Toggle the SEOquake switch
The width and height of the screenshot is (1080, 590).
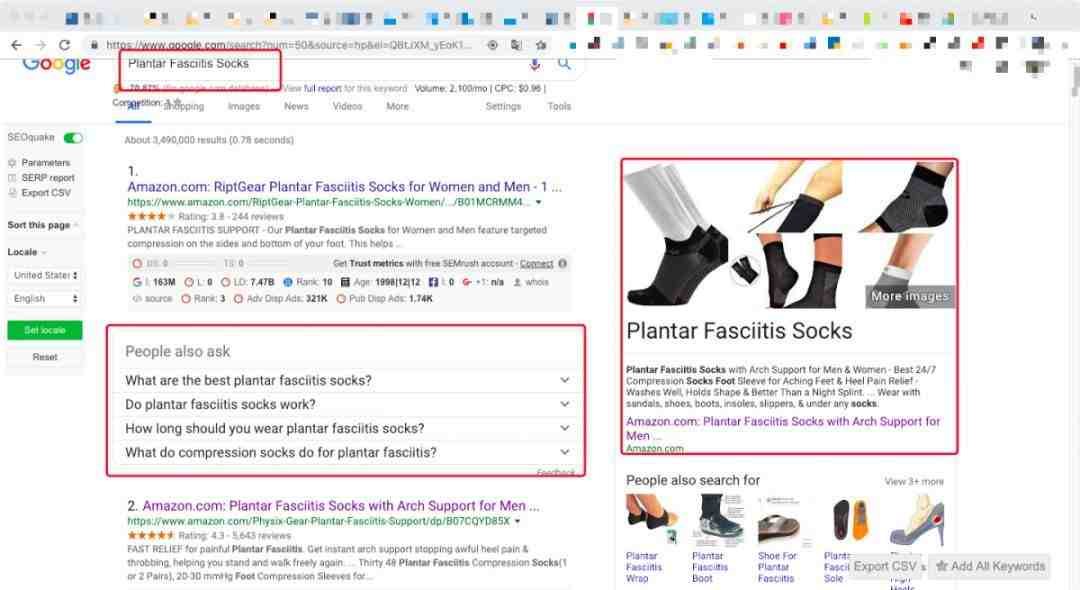tap(73, 138)
